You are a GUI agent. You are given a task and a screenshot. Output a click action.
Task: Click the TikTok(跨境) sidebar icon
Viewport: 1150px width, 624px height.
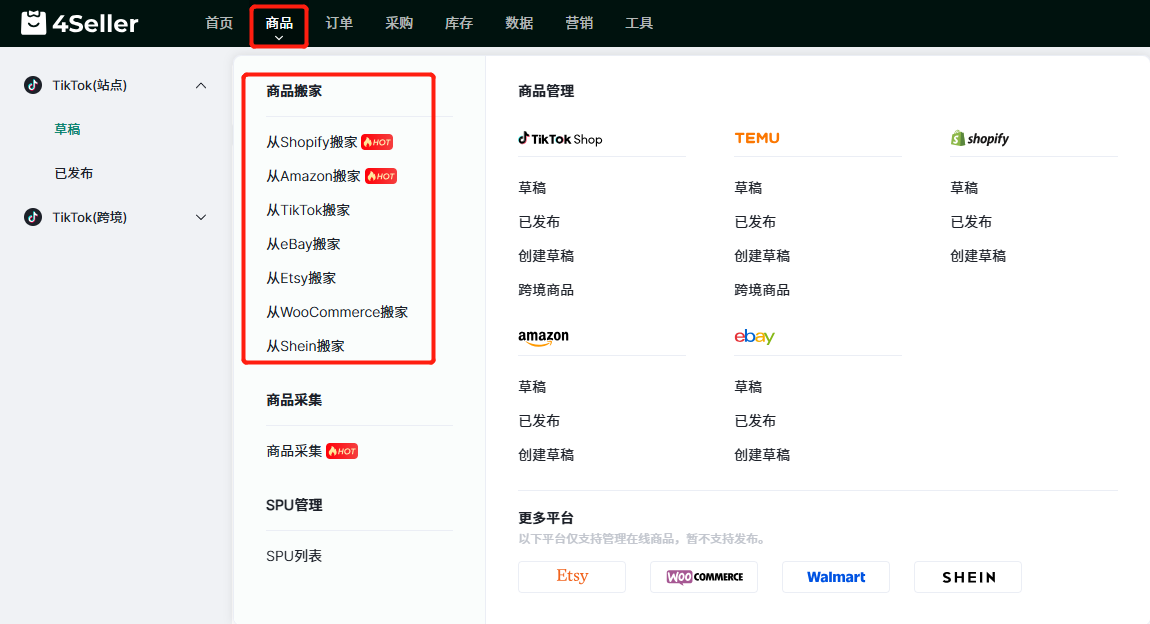(33, 217)
